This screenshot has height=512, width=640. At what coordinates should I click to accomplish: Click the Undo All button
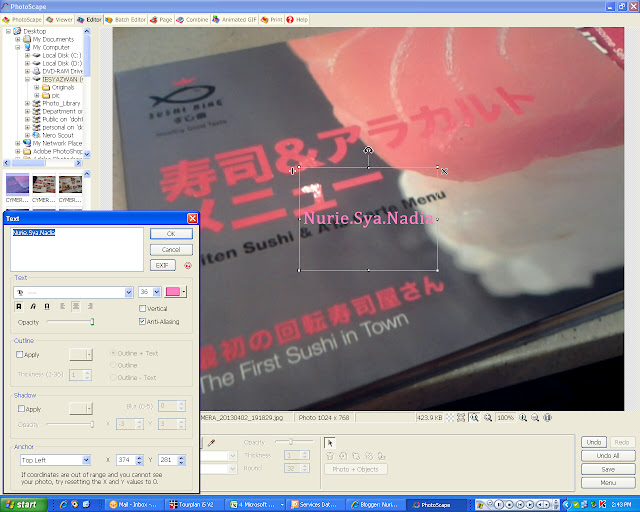[x=608, y=456]
